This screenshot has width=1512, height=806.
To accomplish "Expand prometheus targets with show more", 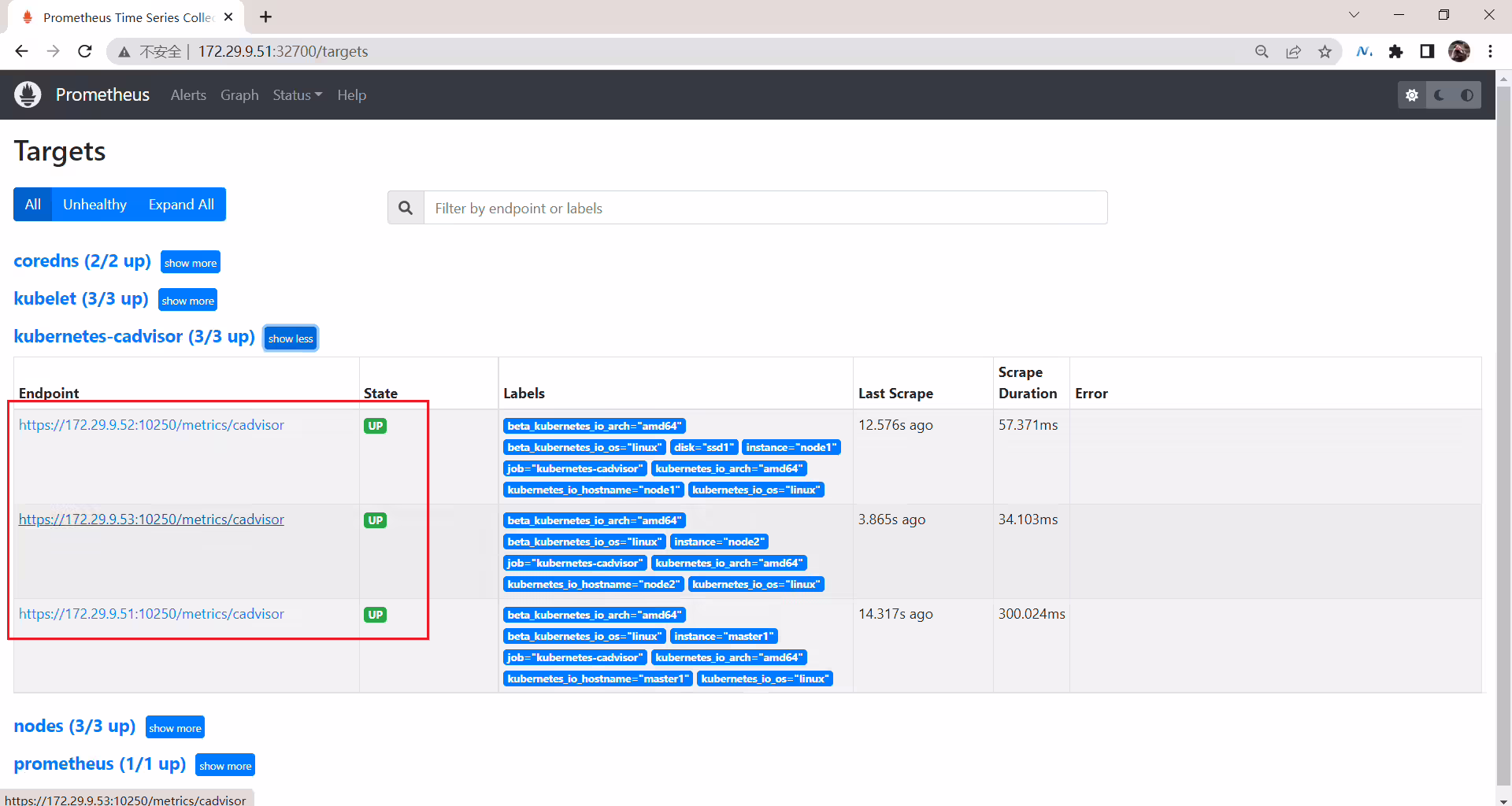I will pos(225,765).
